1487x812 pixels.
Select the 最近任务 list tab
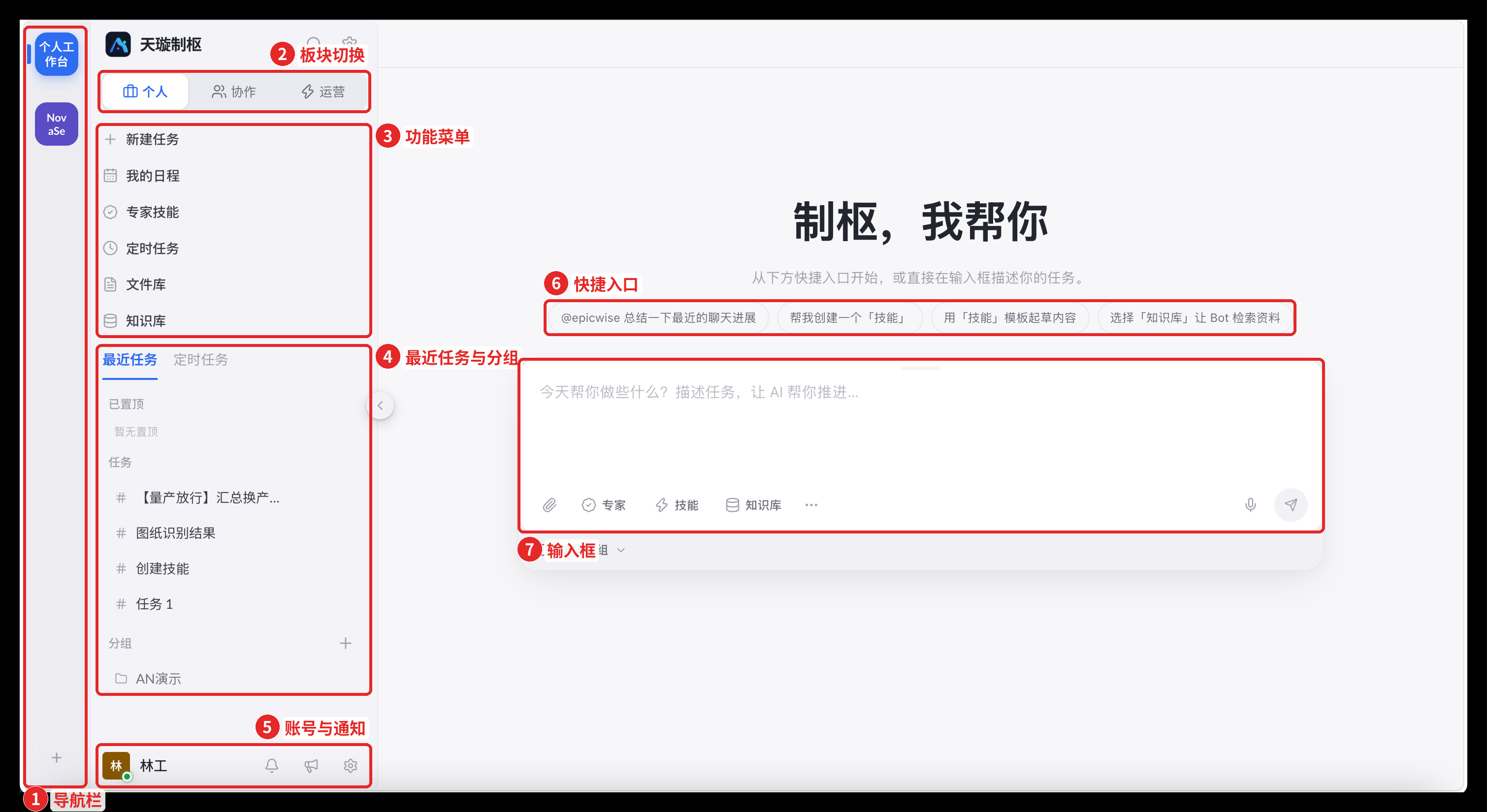130,360
